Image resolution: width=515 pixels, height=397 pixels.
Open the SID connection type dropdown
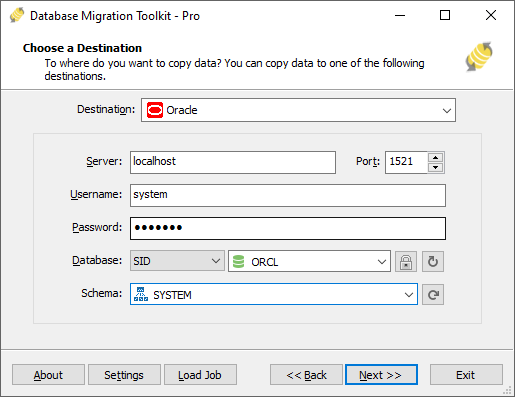coord(177,261)
